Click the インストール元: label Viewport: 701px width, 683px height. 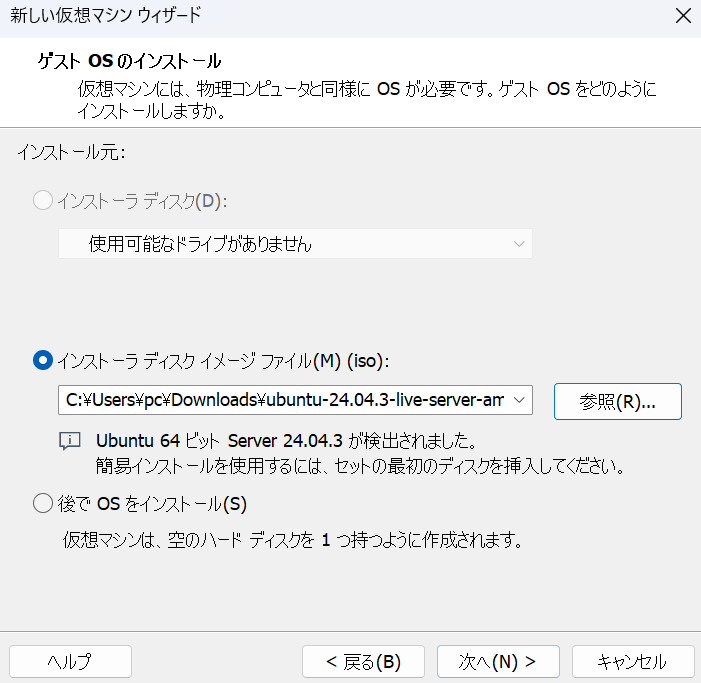pos(70,153)
